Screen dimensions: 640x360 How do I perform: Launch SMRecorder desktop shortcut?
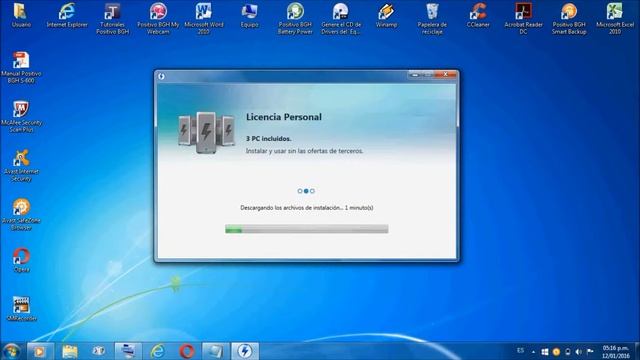pyautogui.click(x=21, y=309)
